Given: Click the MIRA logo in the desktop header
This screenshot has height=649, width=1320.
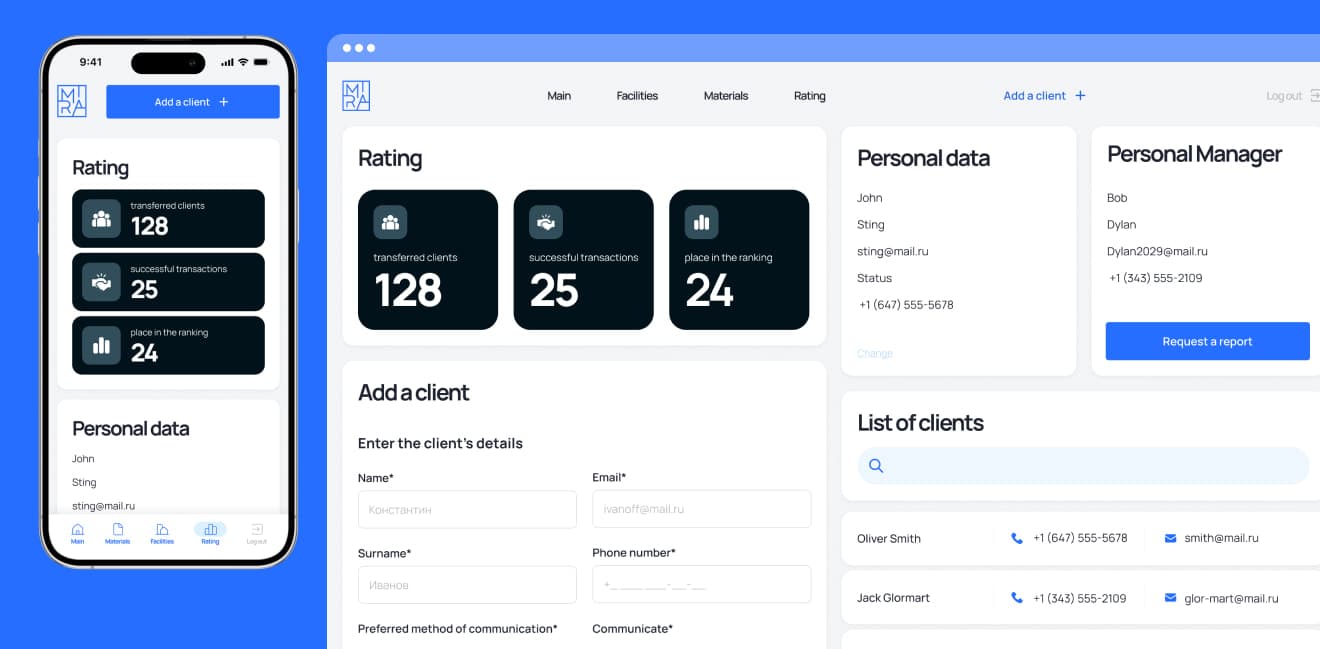Looking at the screenshot, I should pyautogui.click(x=356, y=96).
